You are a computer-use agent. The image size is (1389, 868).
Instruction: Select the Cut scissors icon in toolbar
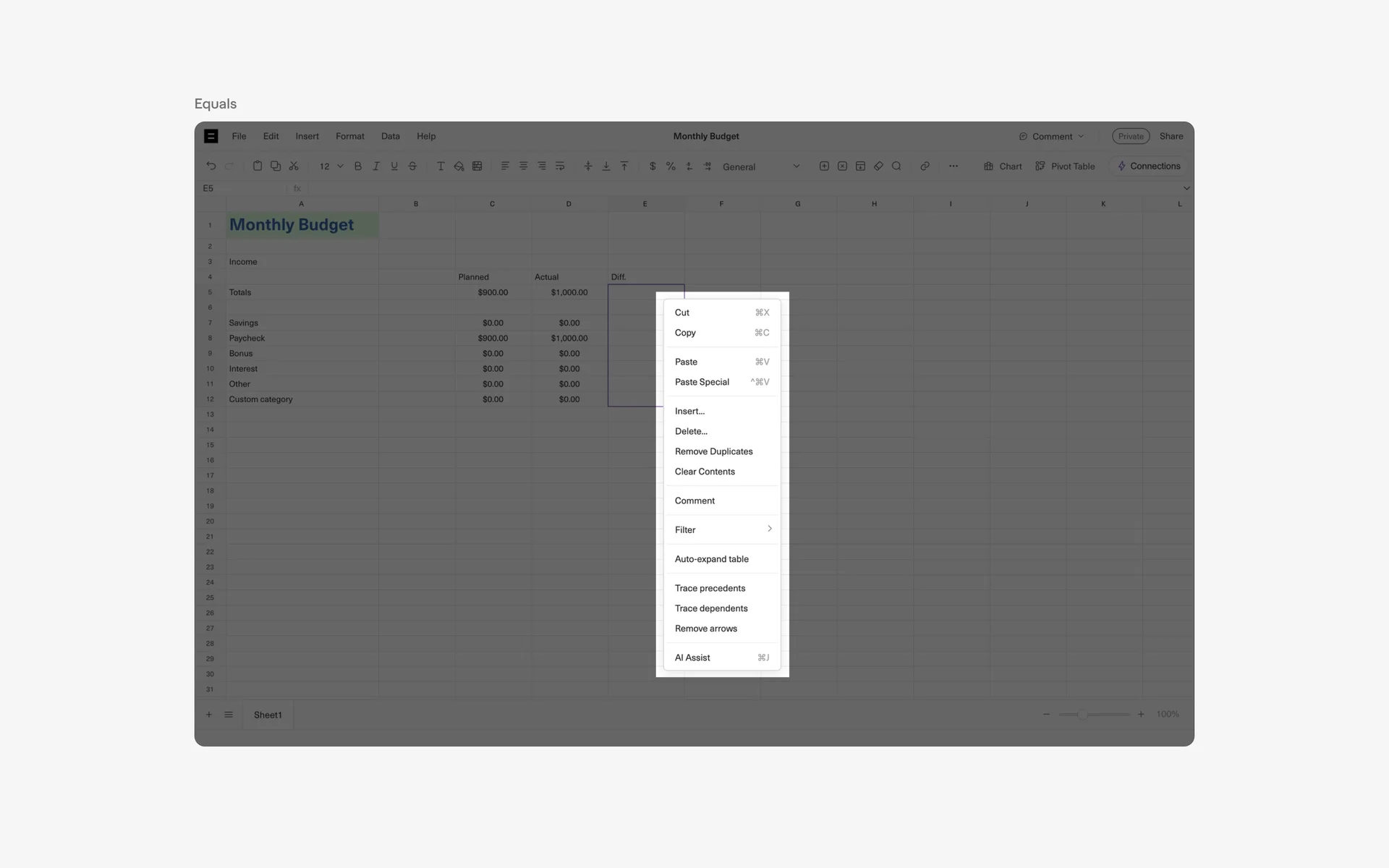tap(294, 166)
